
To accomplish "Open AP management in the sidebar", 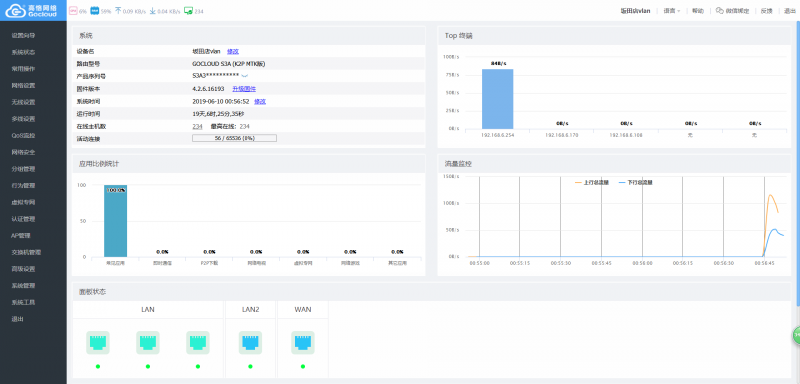I will (x=21, y=236).
